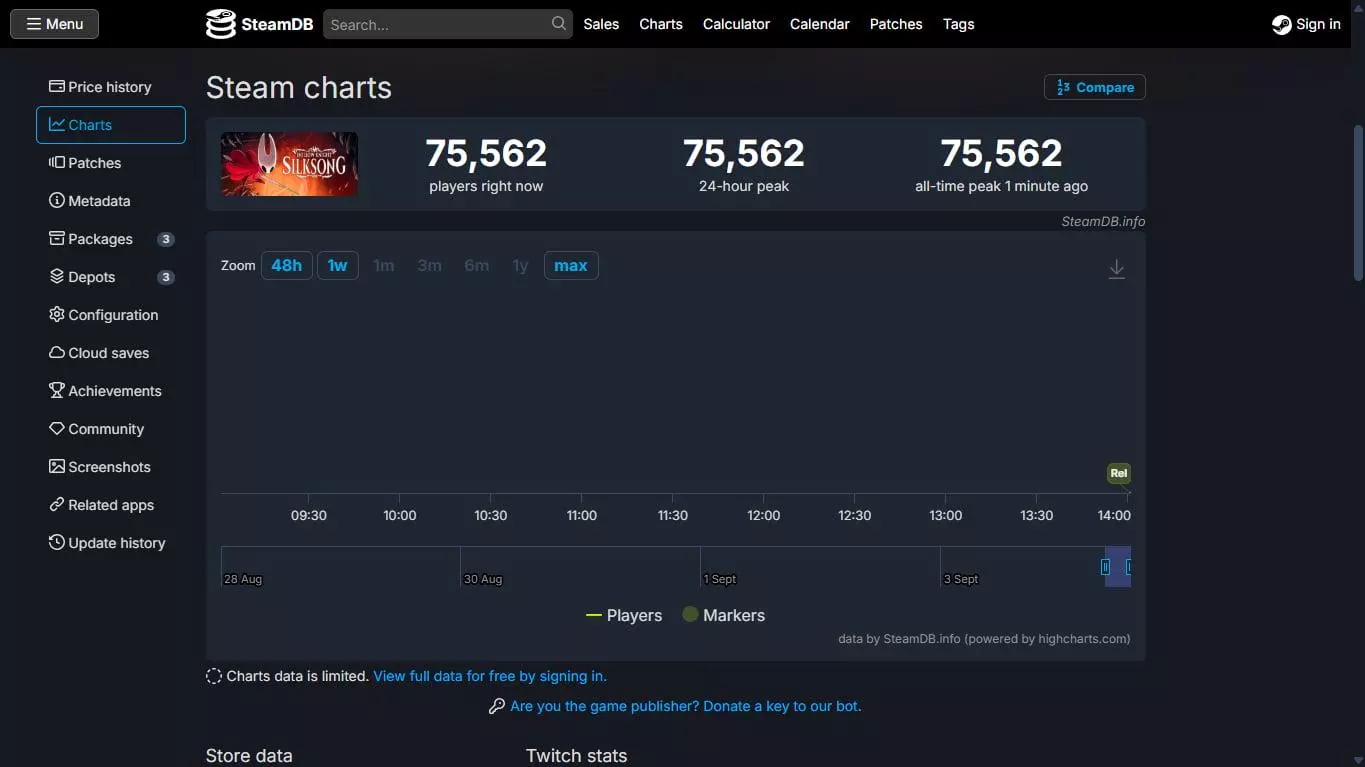
Task: Go to Price history in sidebar
Action: point(111,87)
